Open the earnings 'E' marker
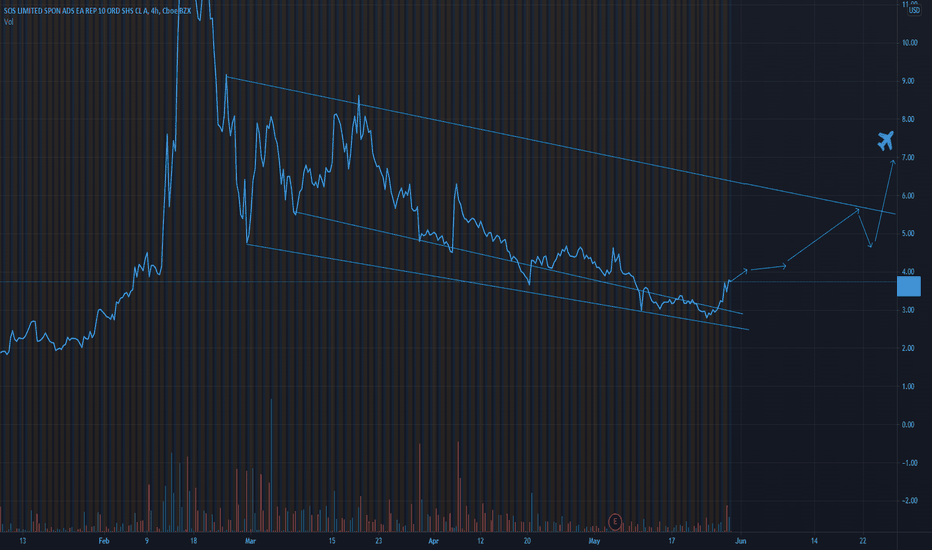The image size is (932, 550). pyautogui.click(x=615, y=521)
